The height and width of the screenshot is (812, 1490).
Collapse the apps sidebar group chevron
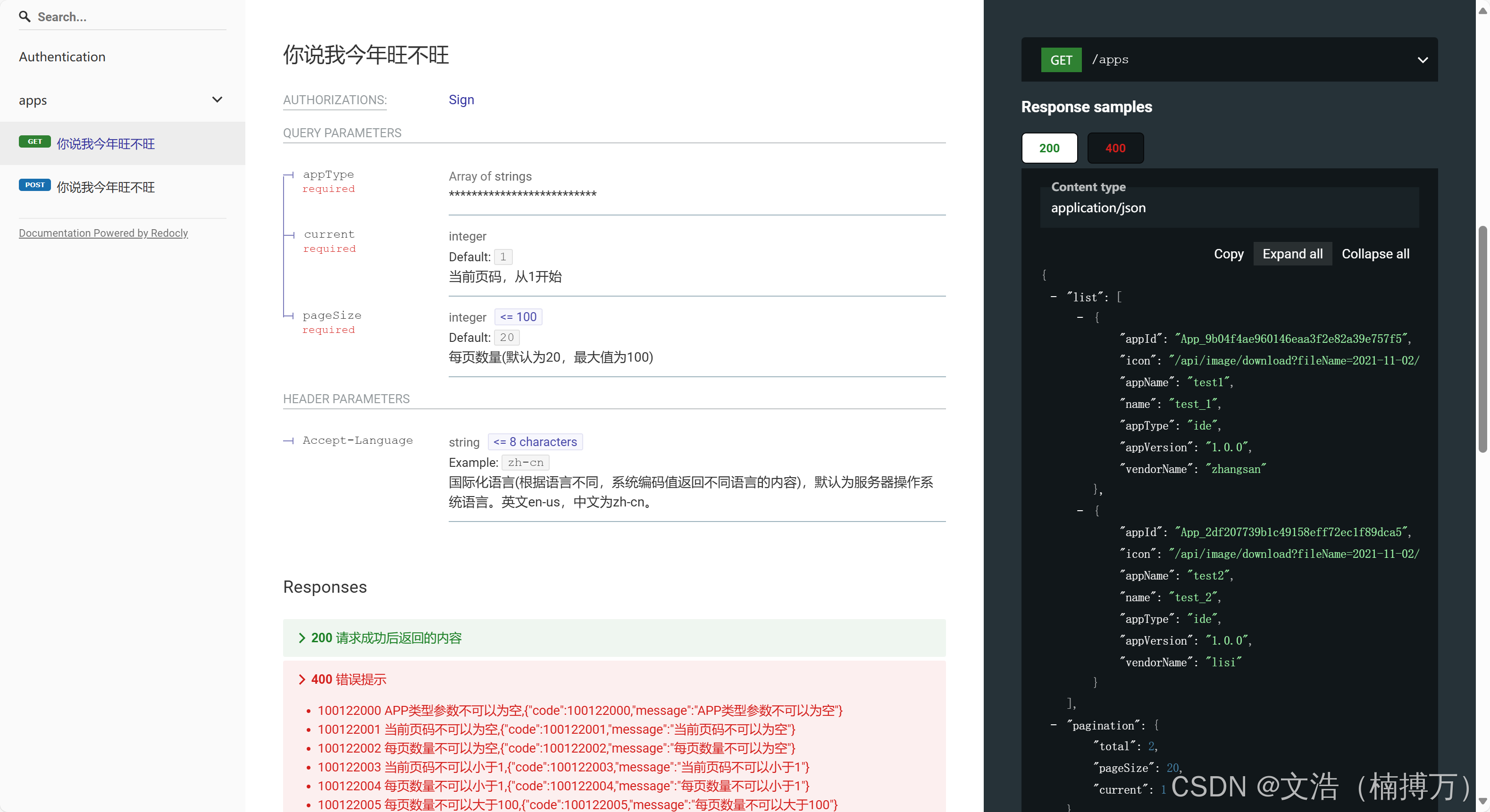217,99
